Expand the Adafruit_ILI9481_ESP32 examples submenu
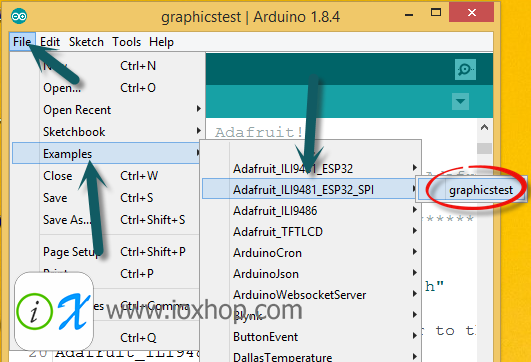531x362 pixels. (x=311, y=168)
